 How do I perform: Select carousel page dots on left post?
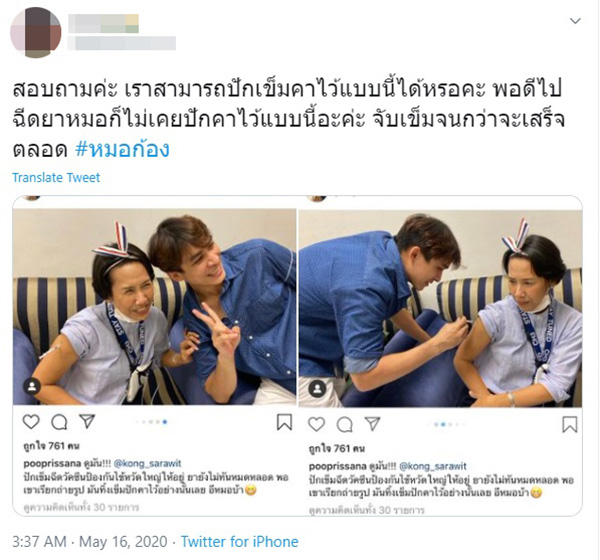(x=152, y=422)
